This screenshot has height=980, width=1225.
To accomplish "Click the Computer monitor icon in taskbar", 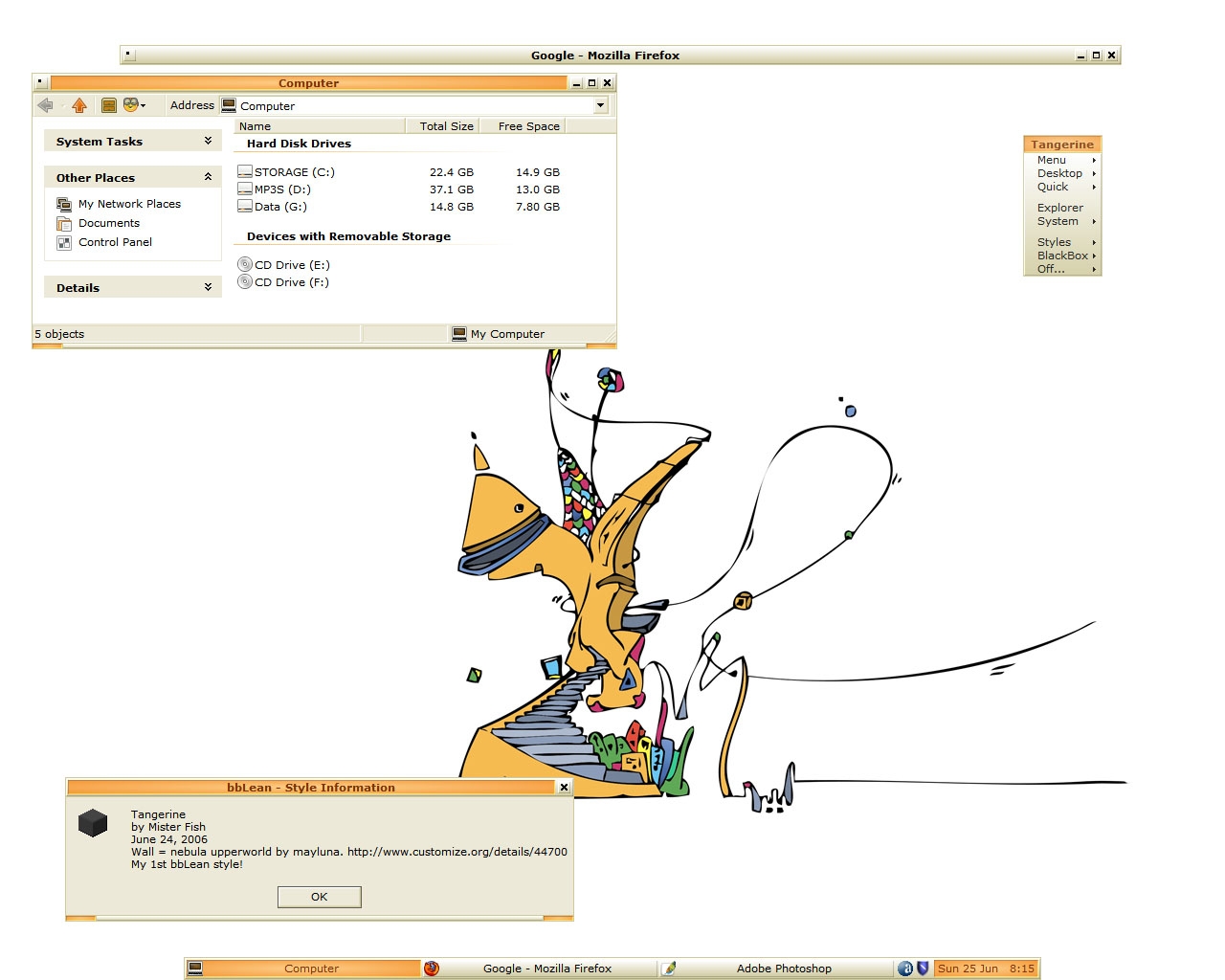I will [x=195, y=969].
